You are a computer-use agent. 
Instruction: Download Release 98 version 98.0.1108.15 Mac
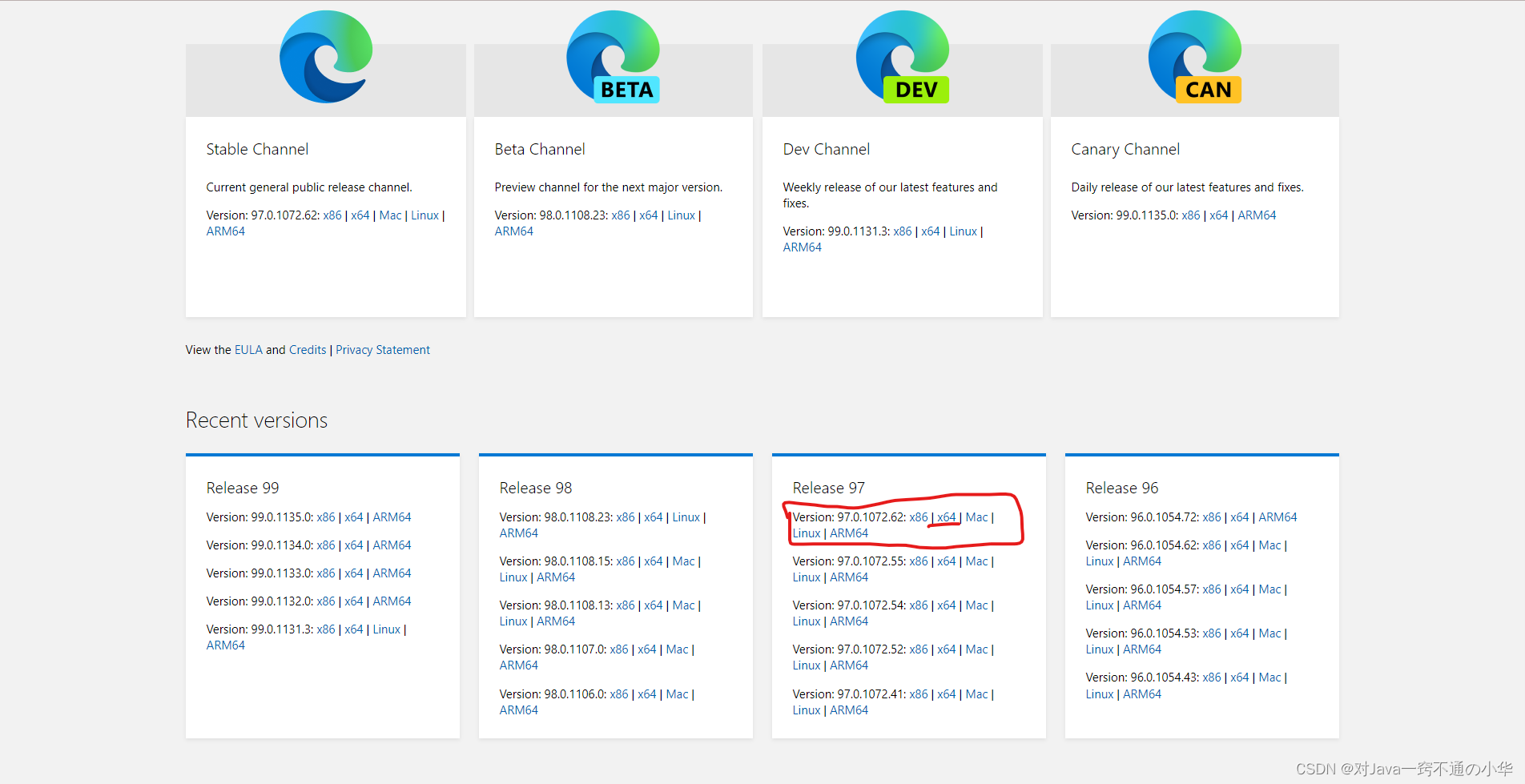(684, 561)
